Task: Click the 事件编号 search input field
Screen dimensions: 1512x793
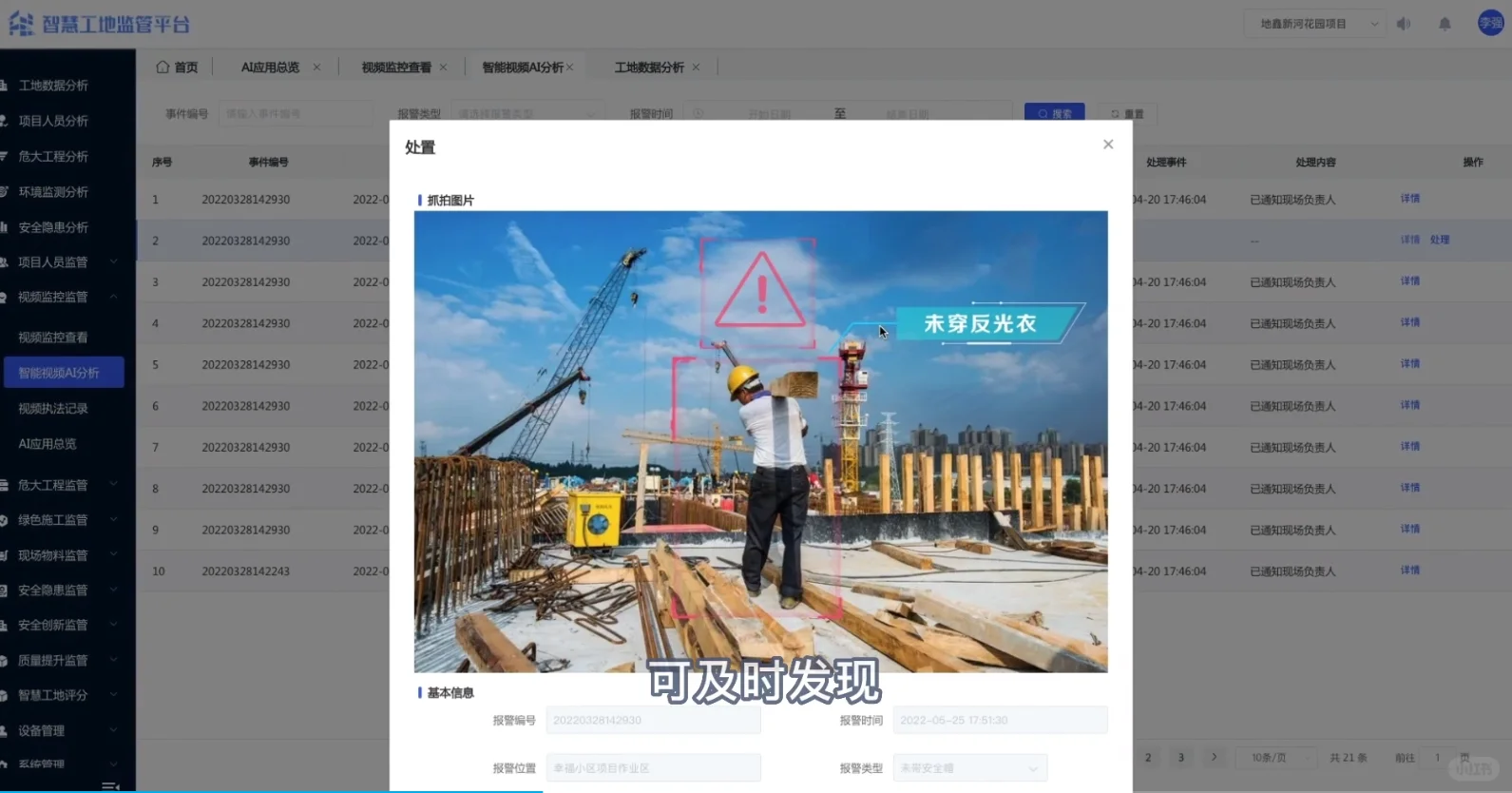Action: [x=296, y=113]
